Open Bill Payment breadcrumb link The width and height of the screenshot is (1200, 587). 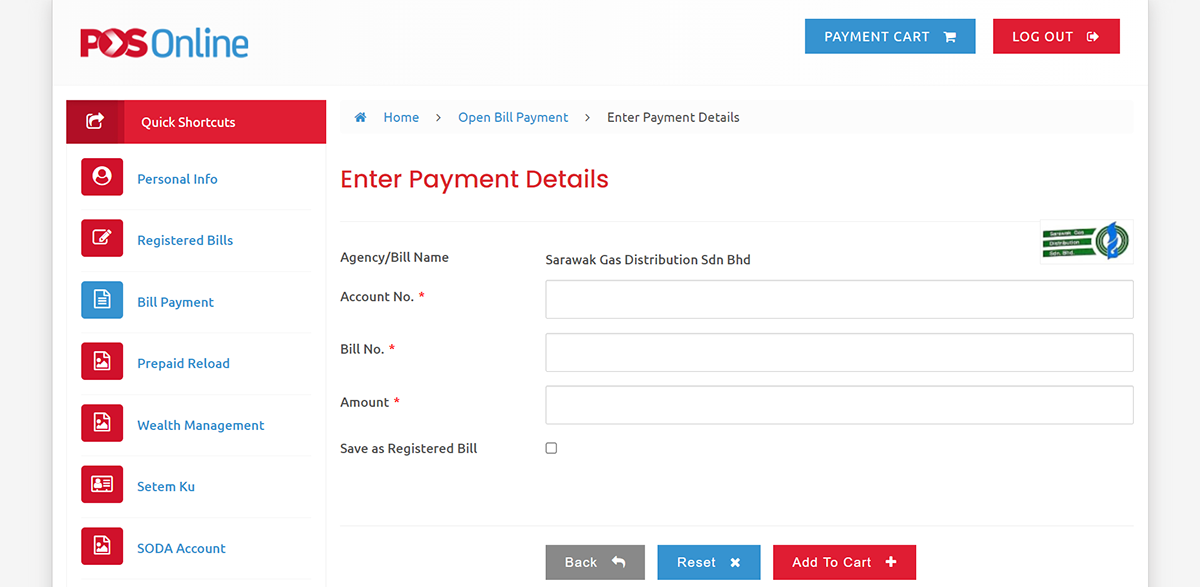(513, 117)
